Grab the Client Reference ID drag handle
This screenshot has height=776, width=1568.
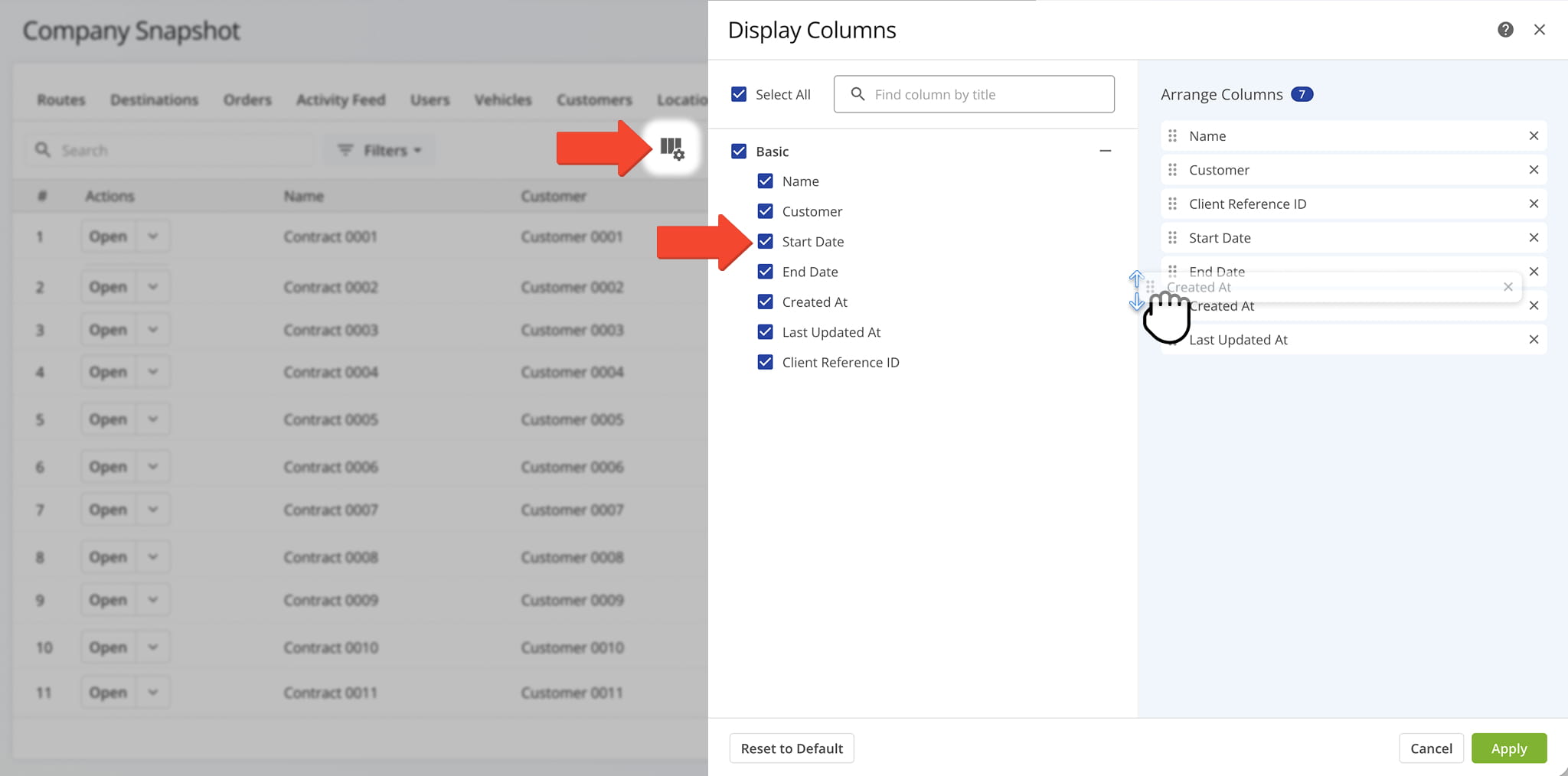coord(1172,204)
